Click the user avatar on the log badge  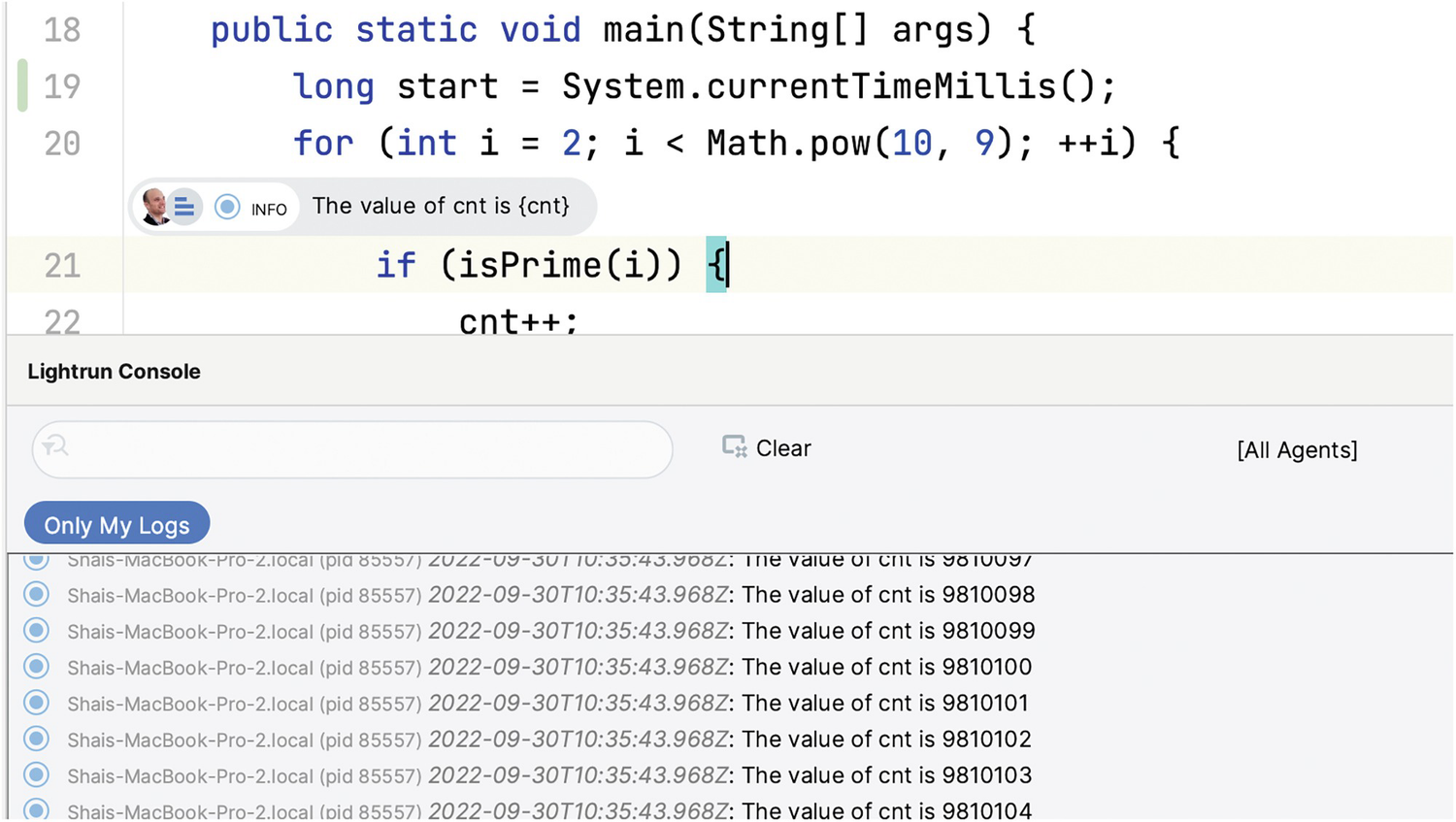(154, 207)
